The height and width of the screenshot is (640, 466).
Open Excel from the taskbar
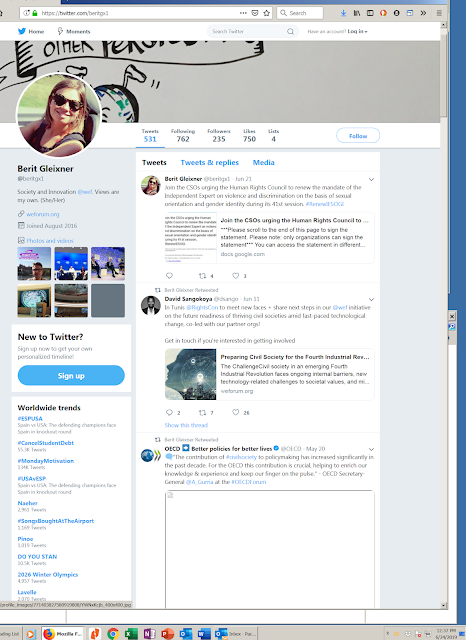tap(131, 634)
